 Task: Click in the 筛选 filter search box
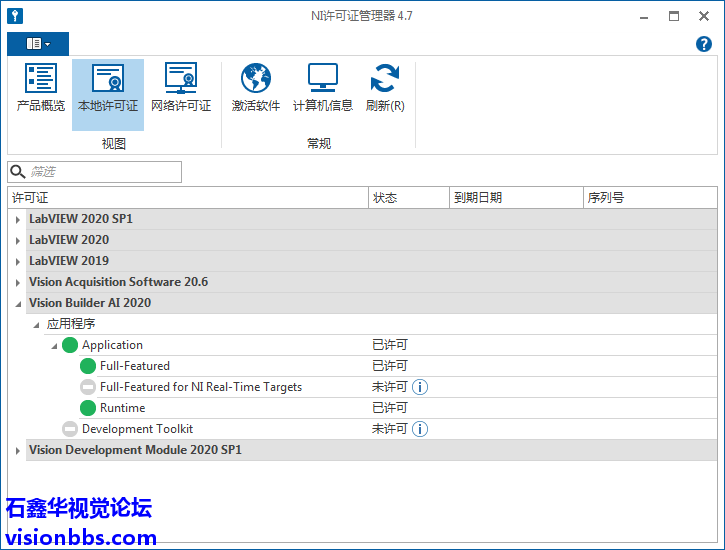pyautogui.click(x=102, y=172)
